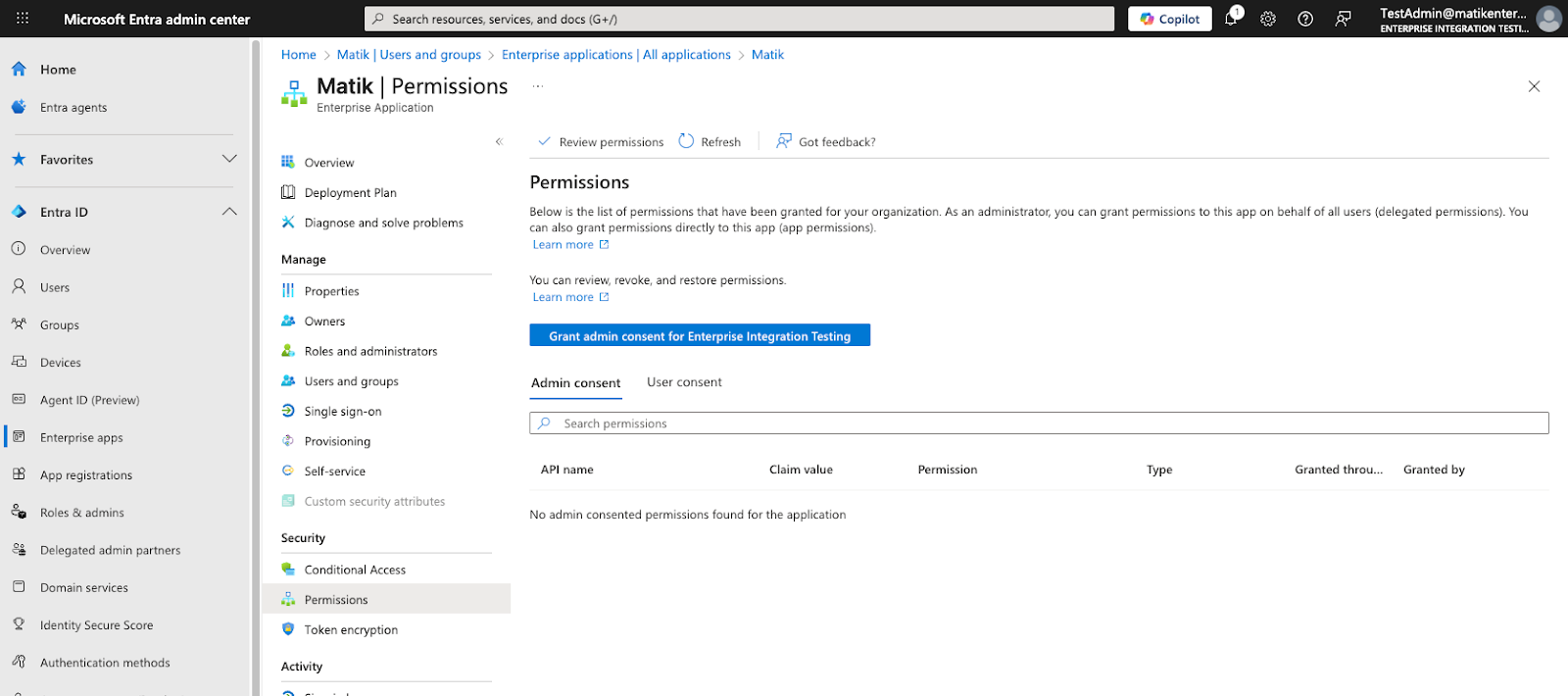Expand the Favorites section
The width and height of the screenshot is (1568, 696).
click(x=229, y=159)
